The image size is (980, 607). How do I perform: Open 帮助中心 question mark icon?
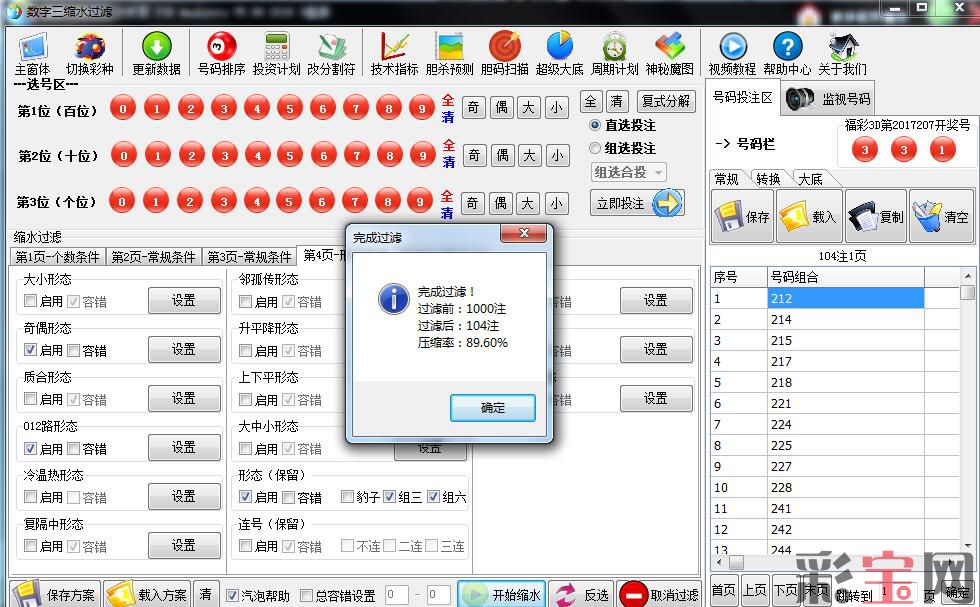point(787,54)
